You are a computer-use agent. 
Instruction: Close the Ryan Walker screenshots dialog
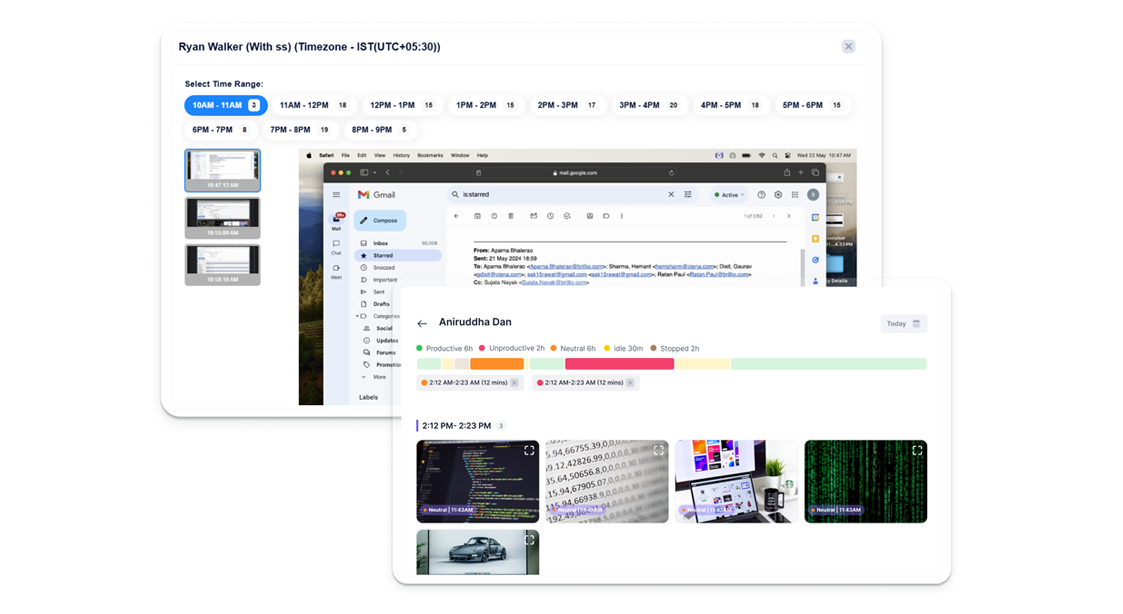coord(848,47)
